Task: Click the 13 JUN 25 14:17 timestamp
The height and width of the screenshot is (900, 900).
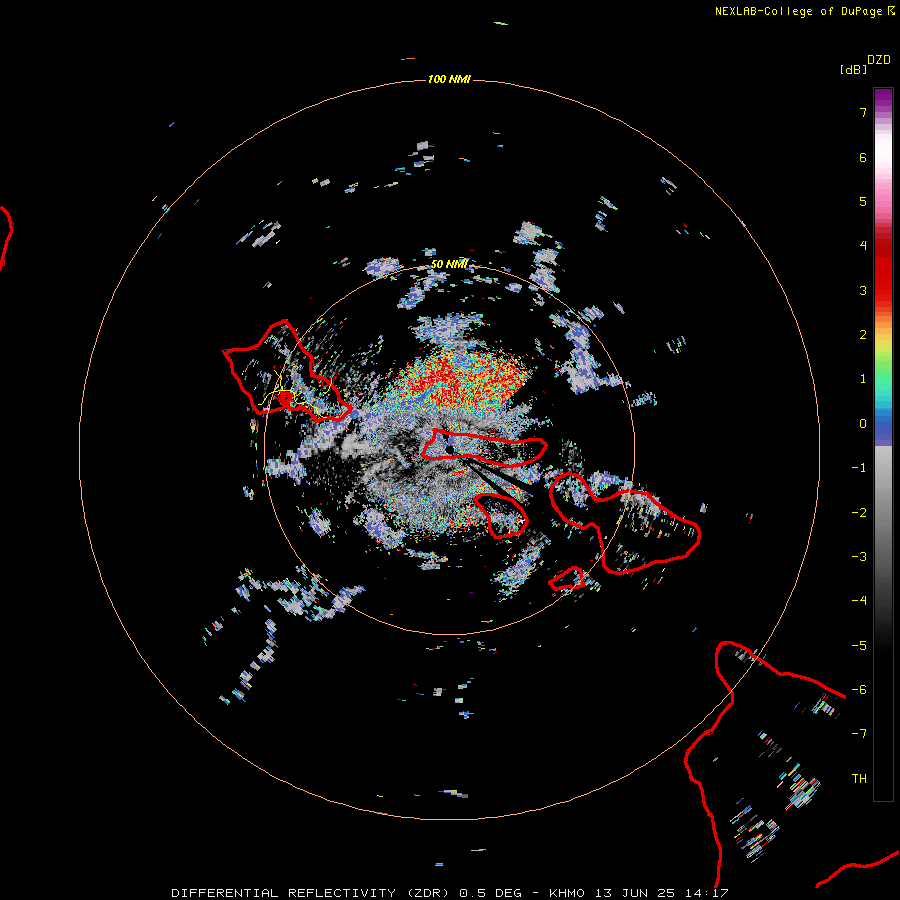Action: 661,893
